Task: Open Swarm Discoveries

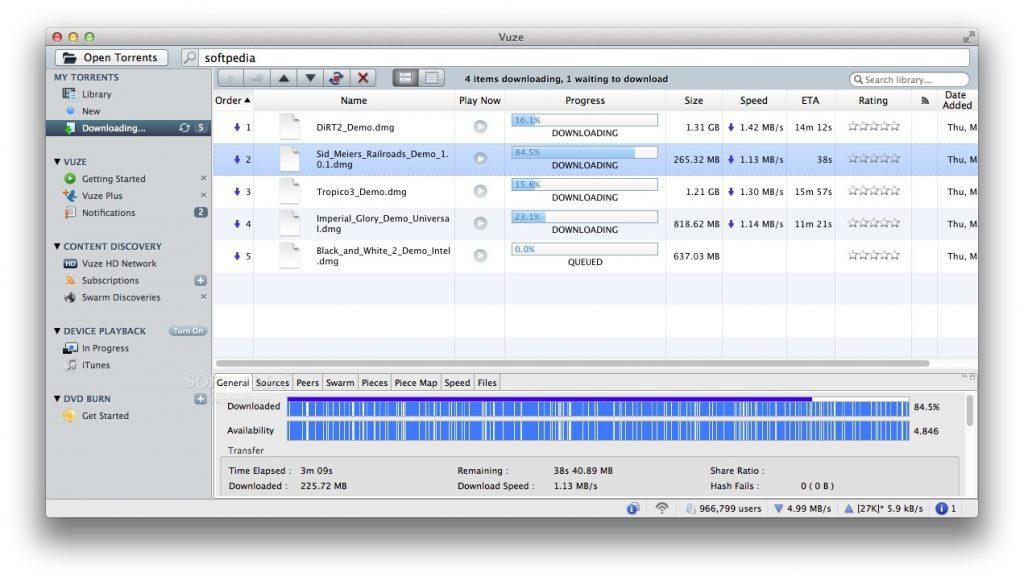Action: click(x=121, y=297)
